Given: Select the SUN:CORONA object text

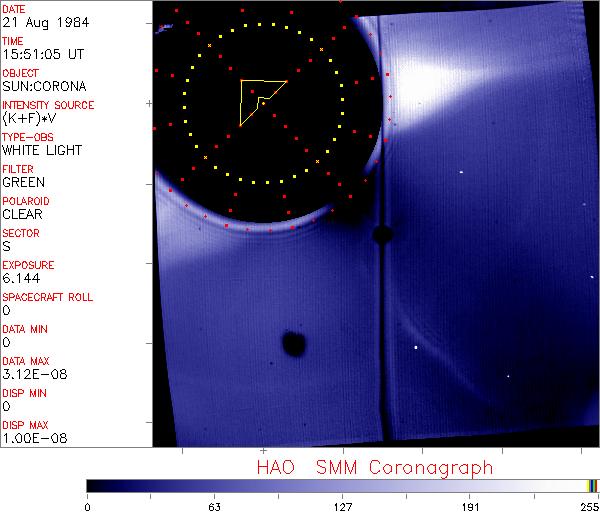Looking at the screenshot, I should pos(43,86).
